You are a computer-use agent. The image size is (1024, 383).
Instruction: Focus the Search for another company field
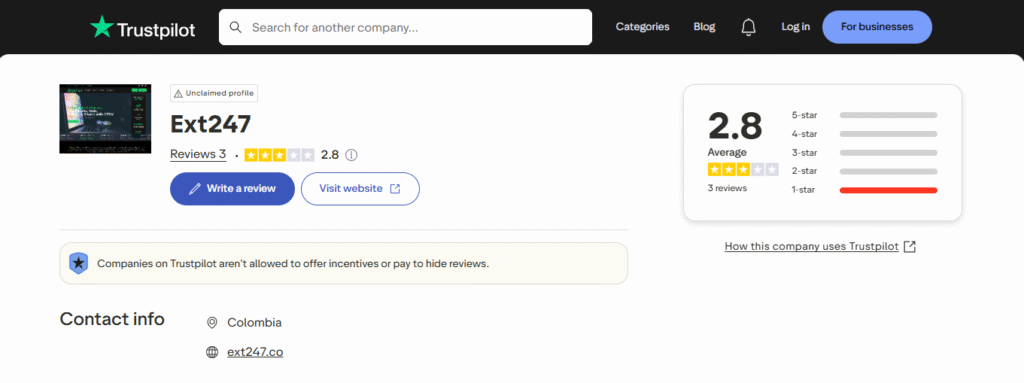click(x=406, y=27)
